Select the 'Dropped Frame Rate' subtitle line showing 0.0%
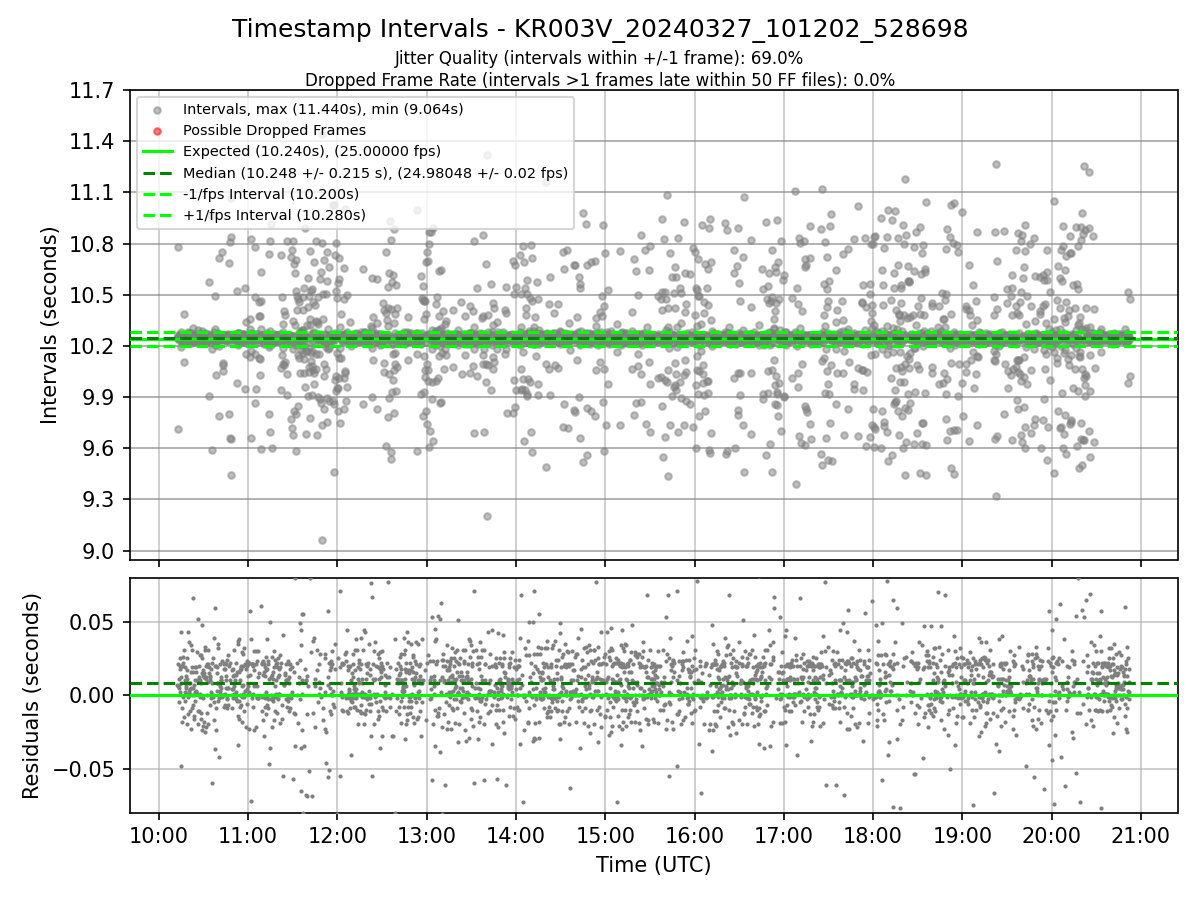This screenshot has height=900, width=1200. coord(600,79)
